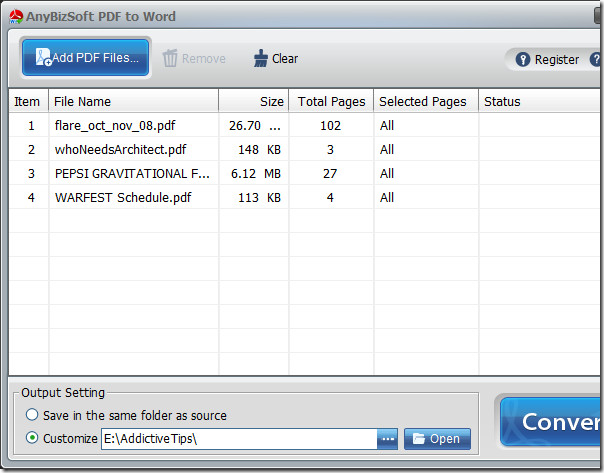Sort list by Item column header
The width and height of the screenshot is (604, 473).
(28, 101)
